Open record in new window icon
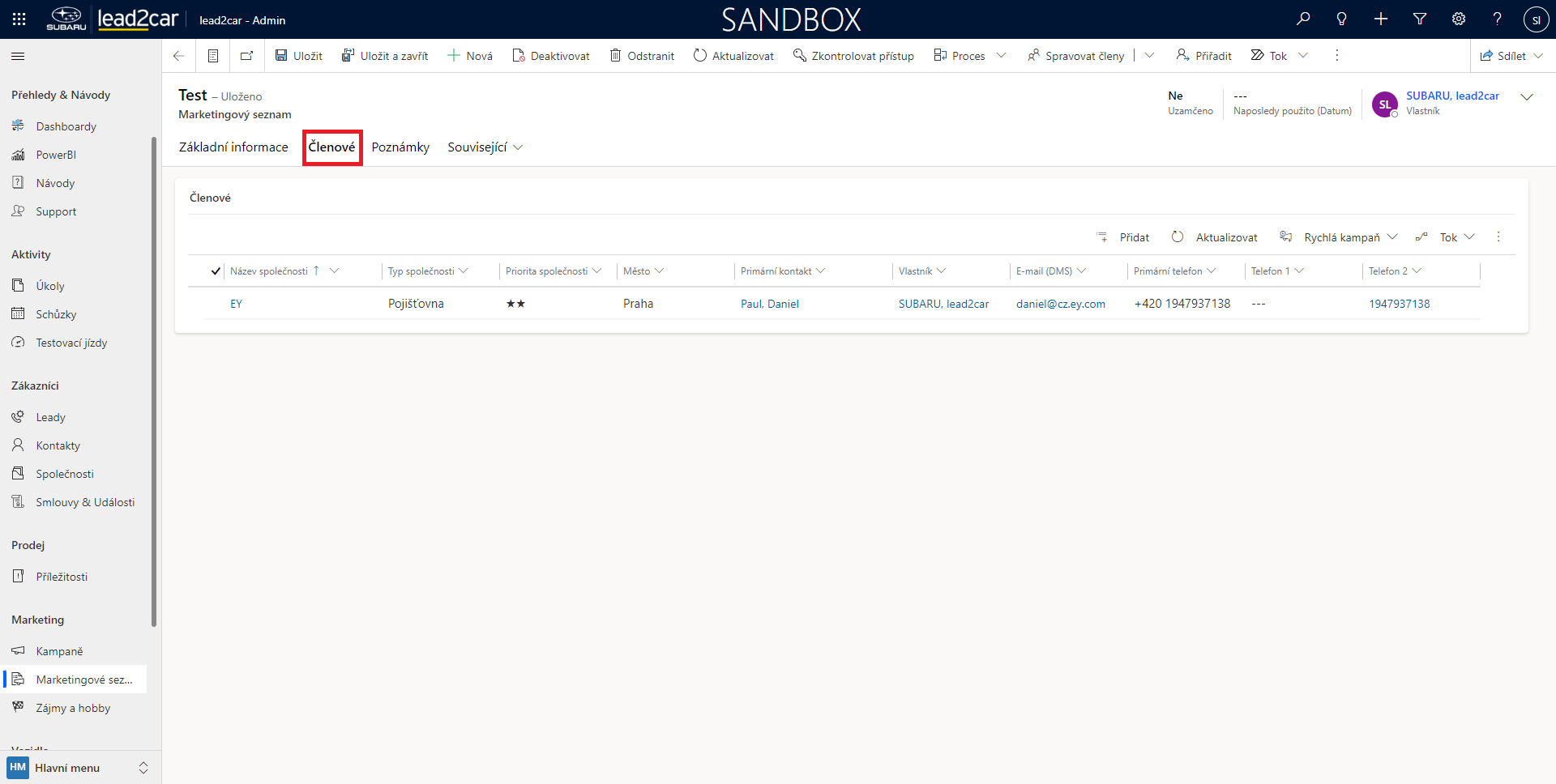This screenshot has width=1556, height=784. click(x=247, y=56)
